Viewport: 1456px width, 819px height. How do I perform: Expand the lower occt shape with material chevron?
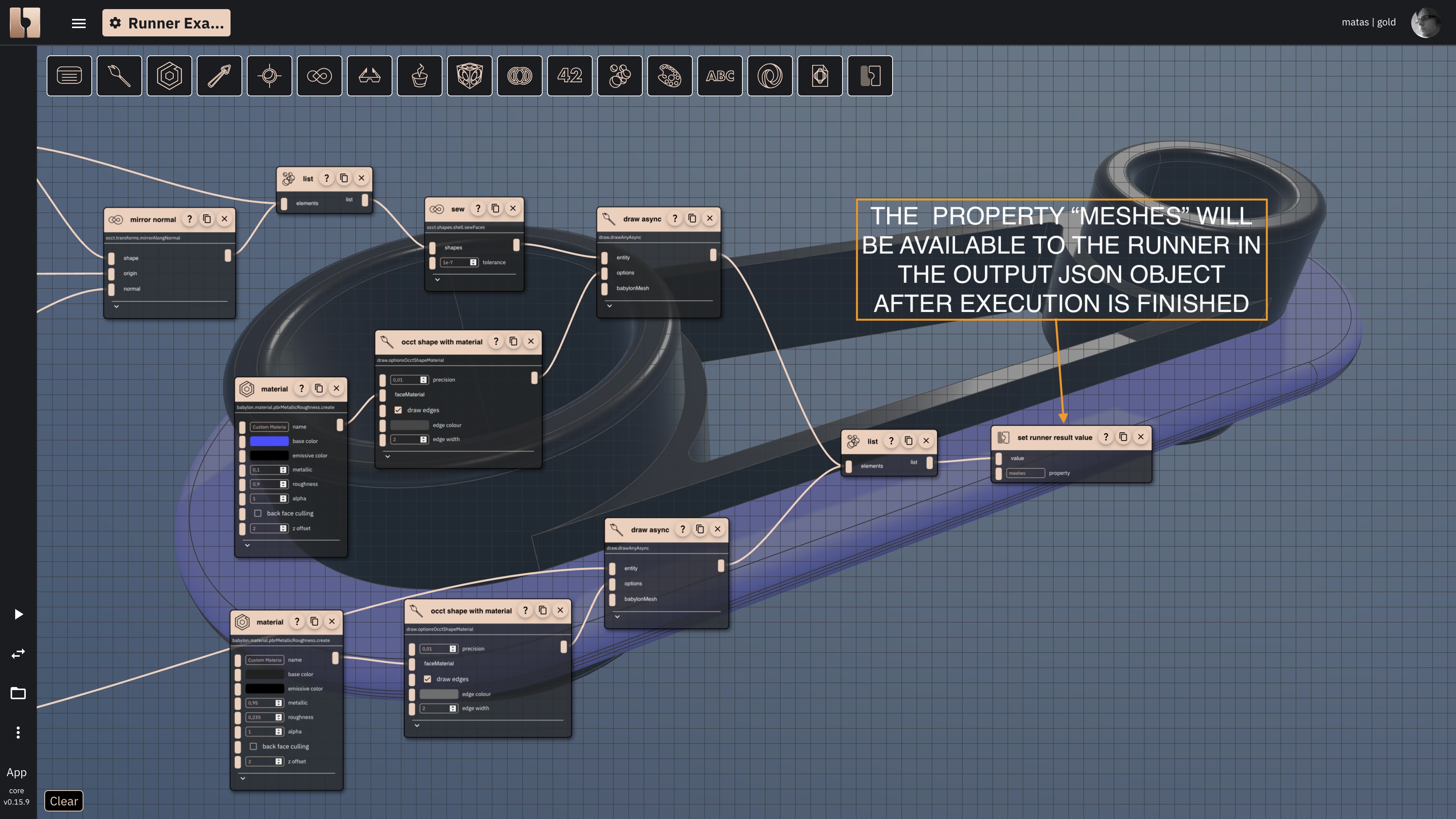coord(417,725)
